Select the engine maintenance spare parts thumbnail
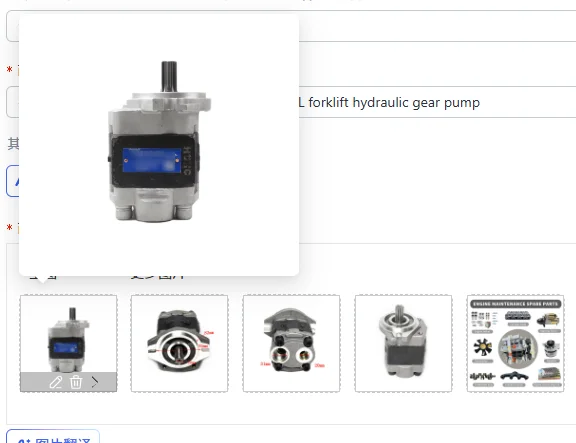 (515, 343)
